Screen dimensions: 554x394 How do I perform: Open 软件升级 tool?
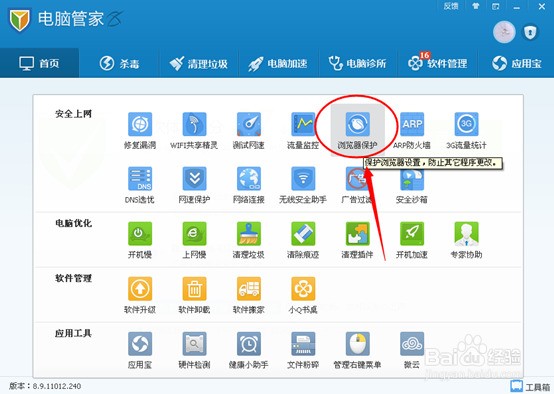(140, 289)
